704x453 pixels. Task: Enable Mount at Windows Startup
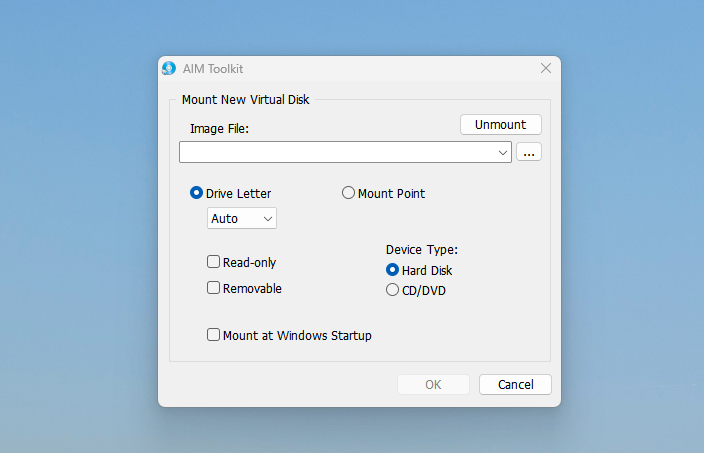[x=213, y=335]
